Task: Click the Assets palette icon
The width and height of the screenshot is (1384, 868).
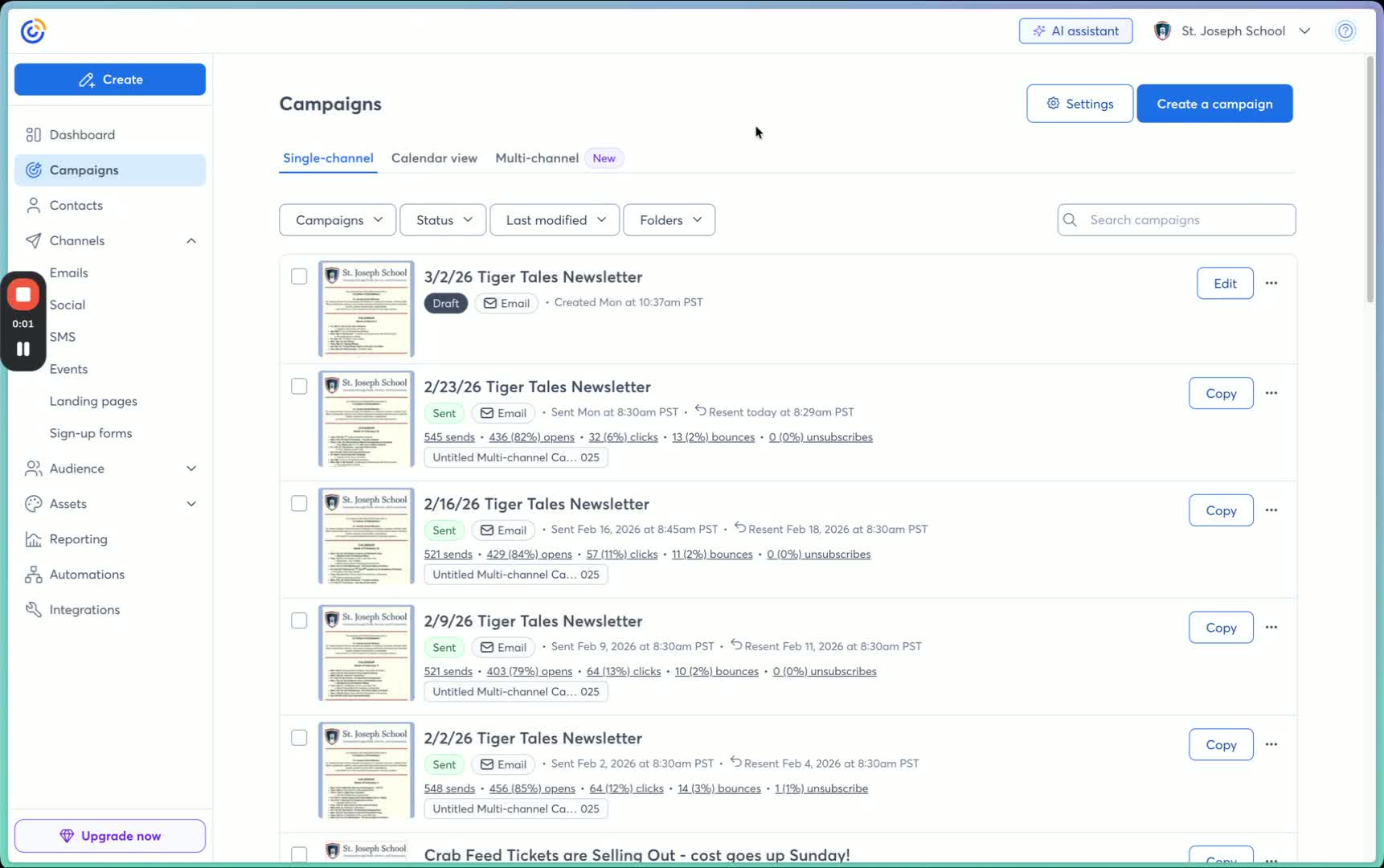Action: pyautogui.click(x=33, y=504)
